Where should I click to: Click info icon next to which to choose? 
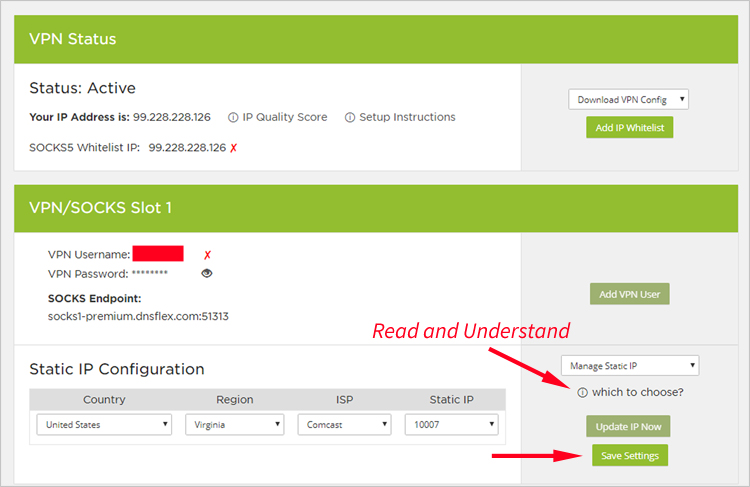click(582, 393)
